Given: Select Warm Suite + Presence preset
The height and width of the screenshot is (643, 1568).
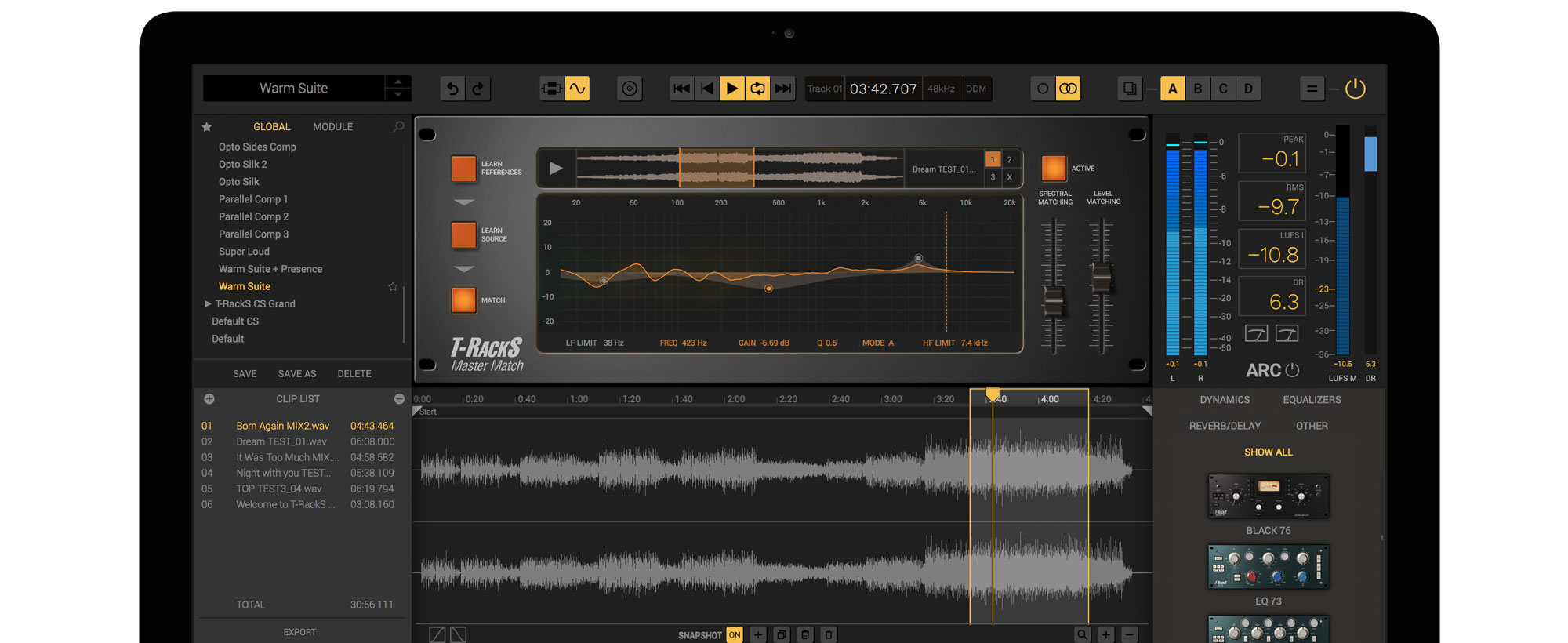Looking at the screenshot, I should click(270, 269).
